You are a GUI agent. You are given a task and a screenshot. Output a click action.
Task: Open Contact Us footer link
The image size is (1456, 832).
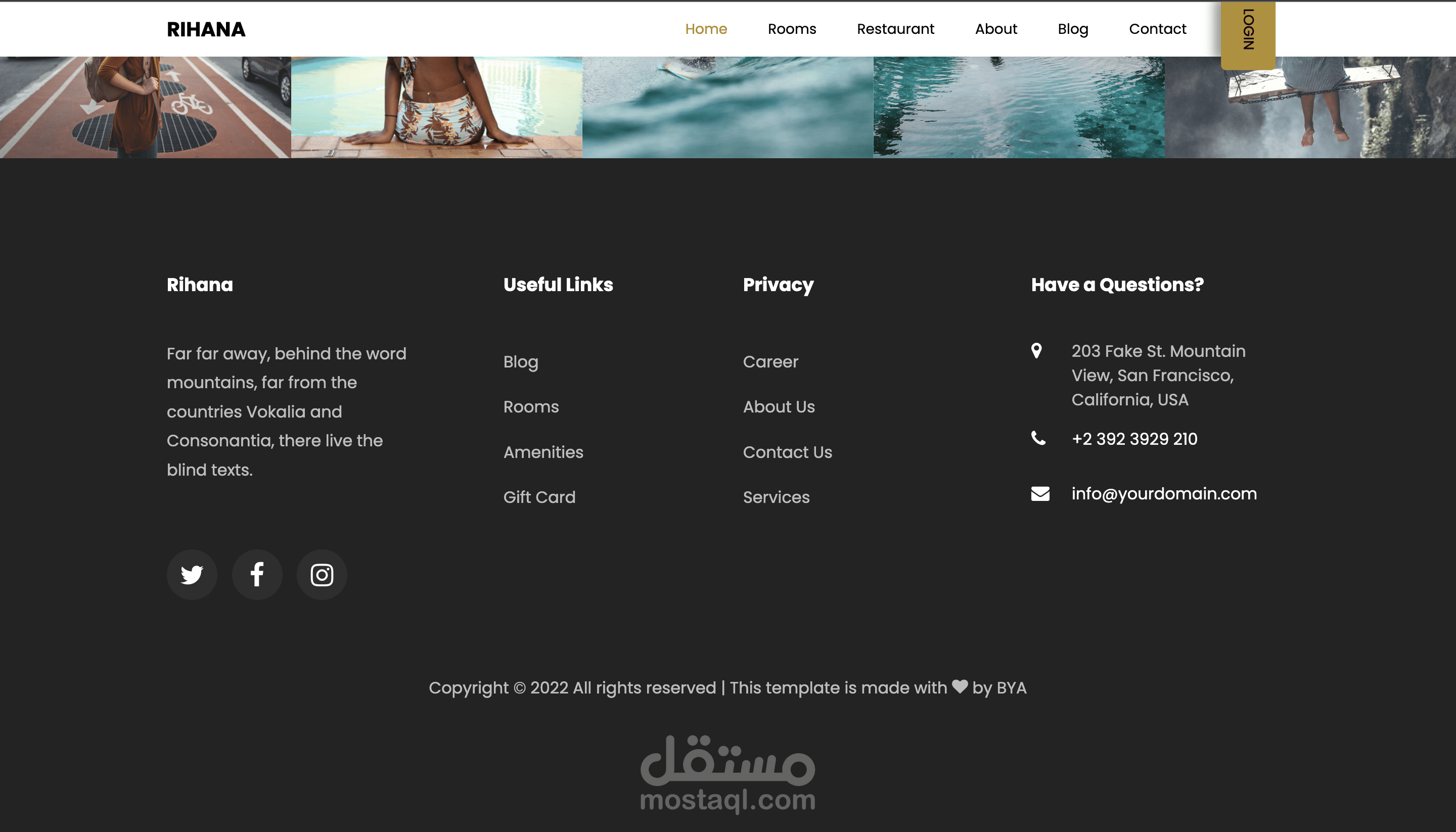tap(787, 452)
